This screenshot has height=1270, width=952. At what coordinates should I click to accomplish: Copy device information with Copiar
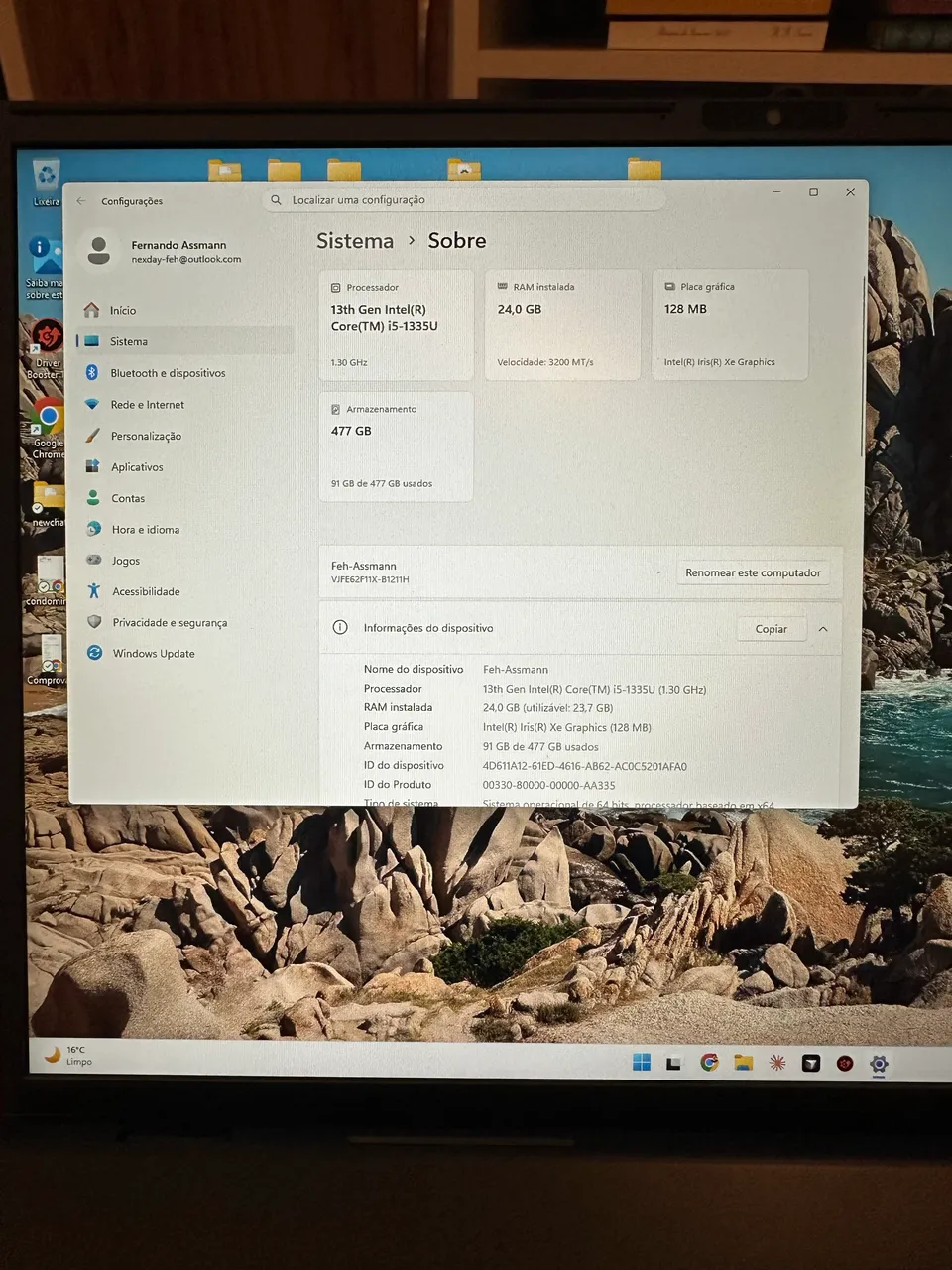[771, 629]
